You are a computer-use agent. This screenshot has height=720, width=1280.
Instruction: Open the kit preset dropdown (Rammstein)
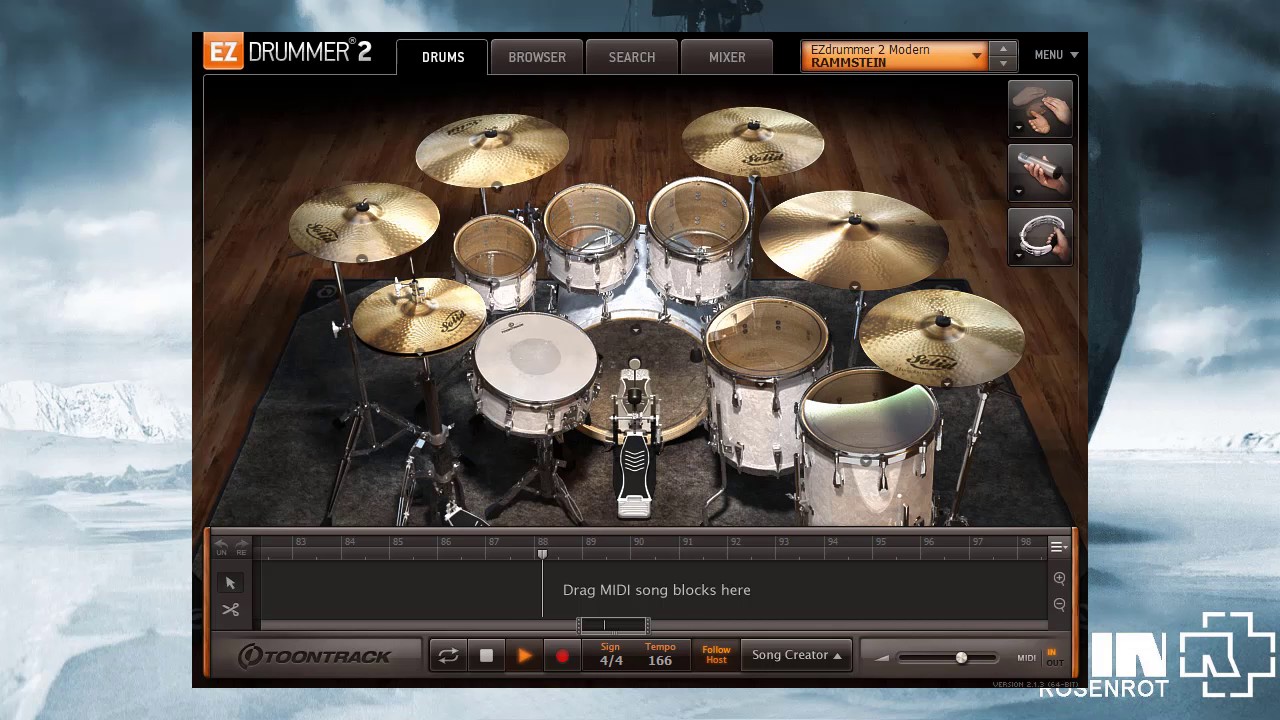[x=894, y=56]
